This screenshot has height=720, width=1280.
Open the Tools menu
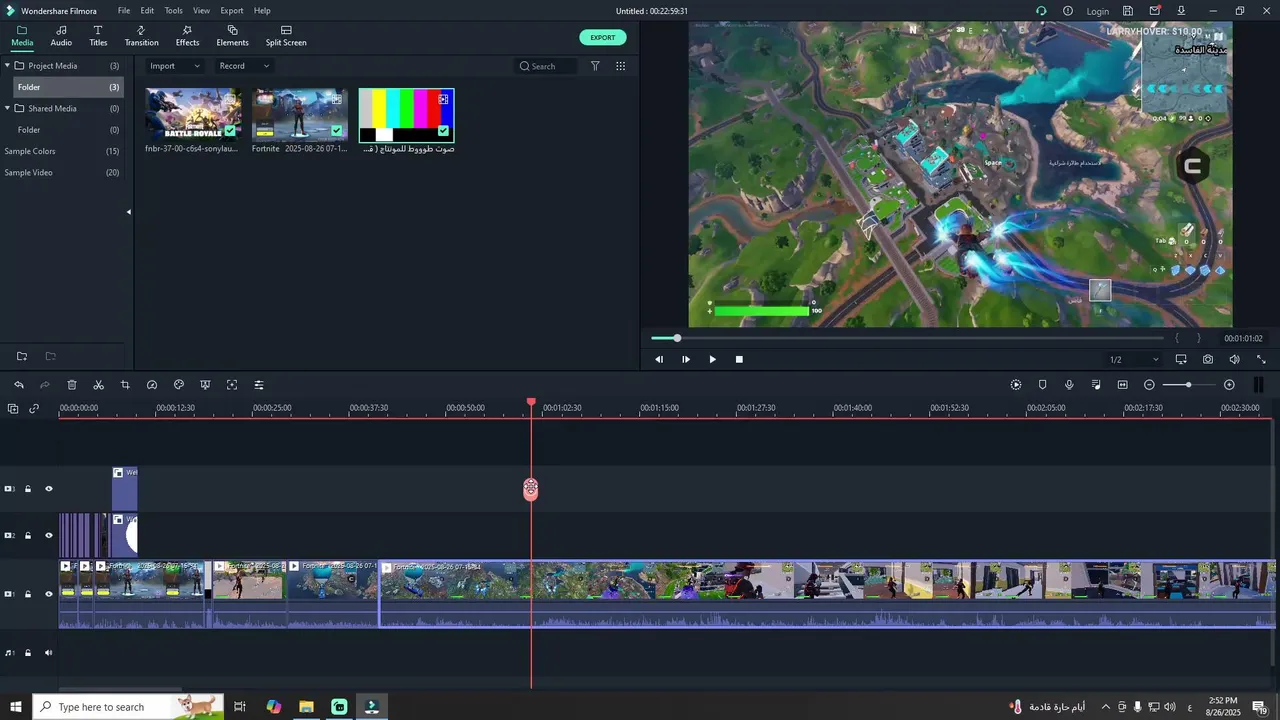click(x=174, y=11)
